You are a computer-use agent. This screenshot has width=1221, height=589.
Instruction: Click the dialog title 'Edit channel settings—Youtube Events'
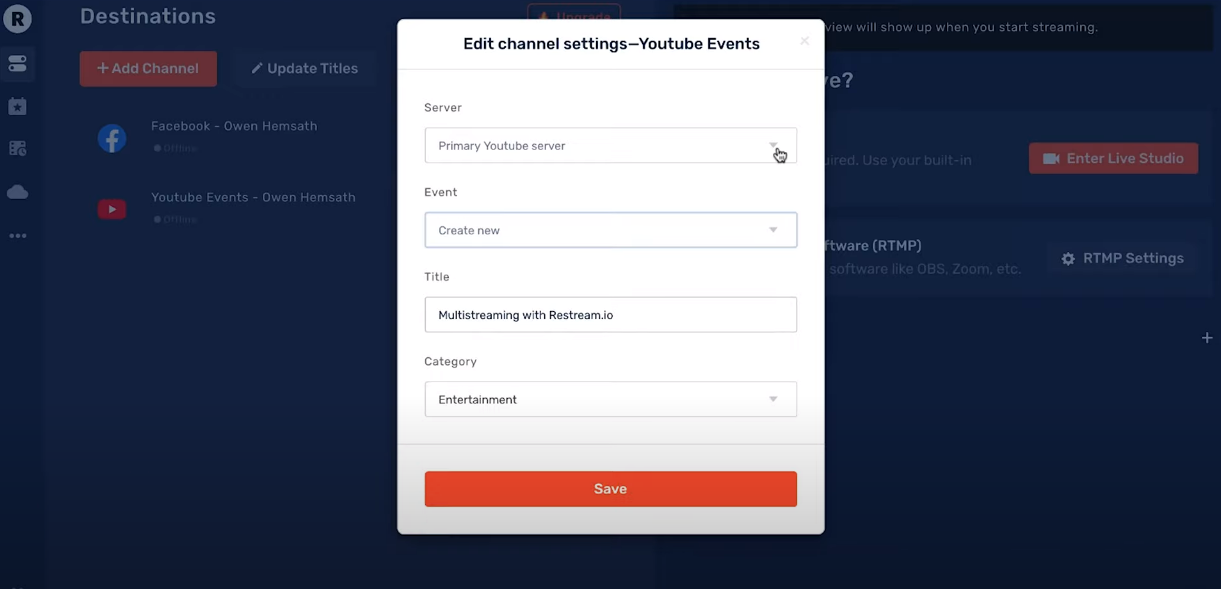[611, 44]
